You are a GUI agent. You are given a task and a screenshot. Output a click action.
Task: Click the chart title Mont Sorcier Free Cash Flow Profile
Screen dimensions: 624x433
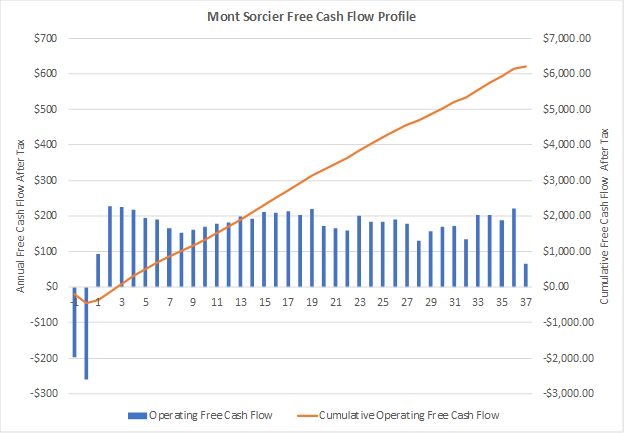[x=311, y=17]
